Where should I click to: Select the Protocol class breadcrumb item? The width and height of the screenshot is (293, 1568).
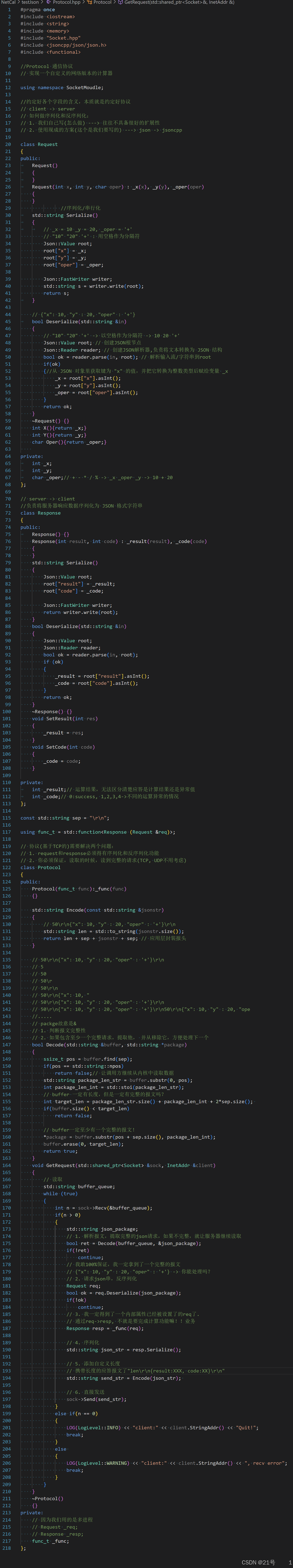103,2
